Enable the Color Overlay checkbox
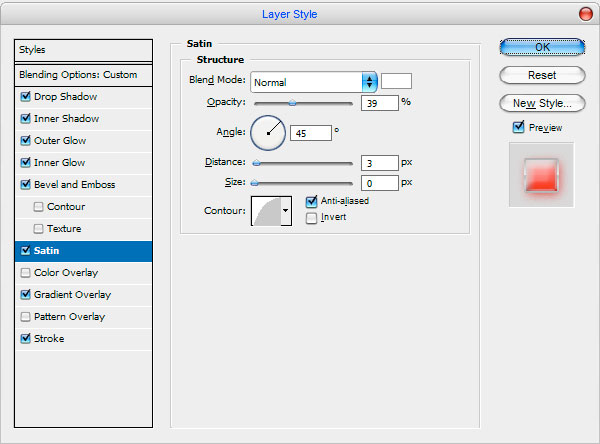The width and height of the screenshot is (600, 444). [26, 273]
